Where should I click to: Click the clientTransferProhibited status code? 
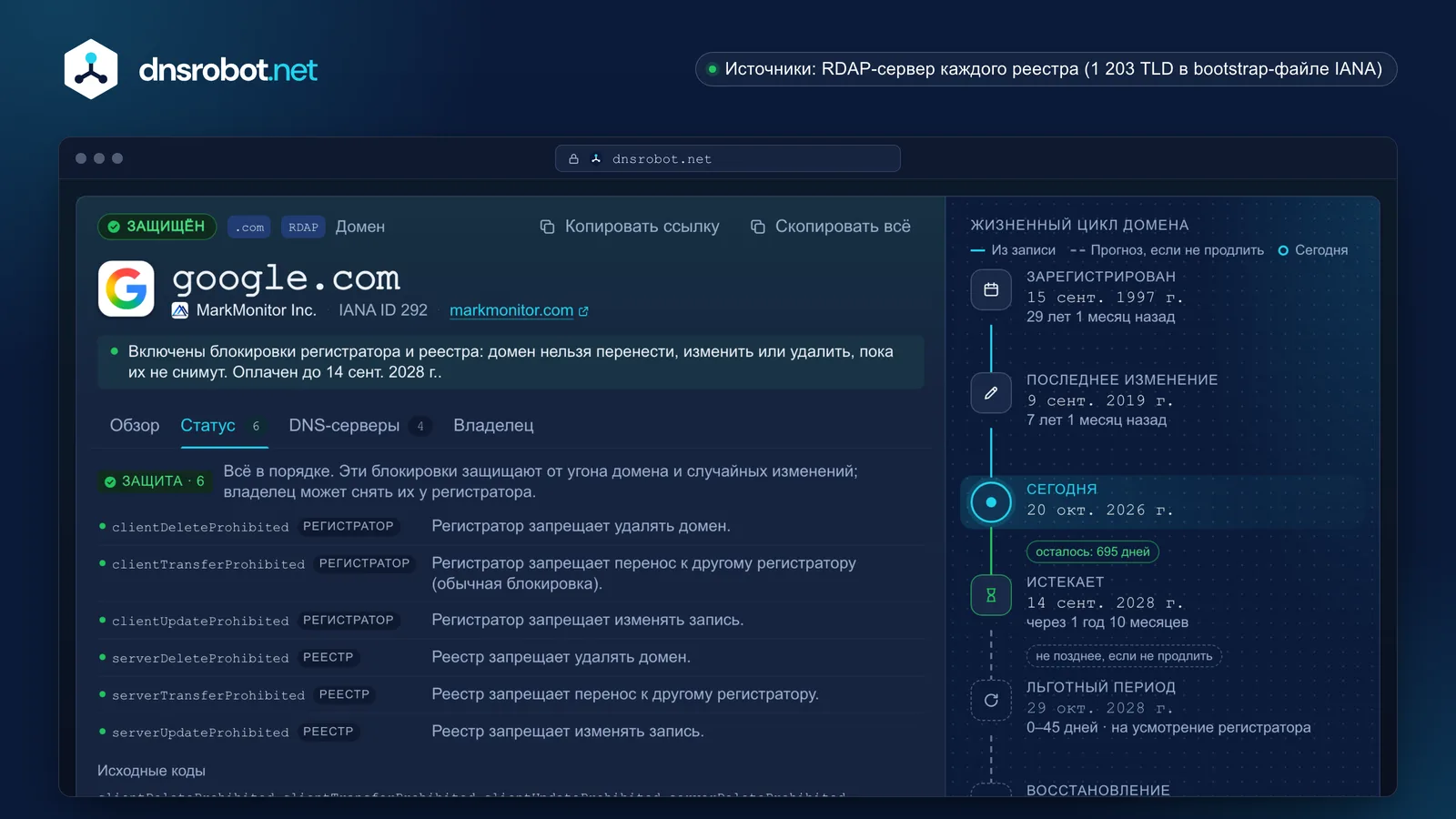(x=208, y=564)
